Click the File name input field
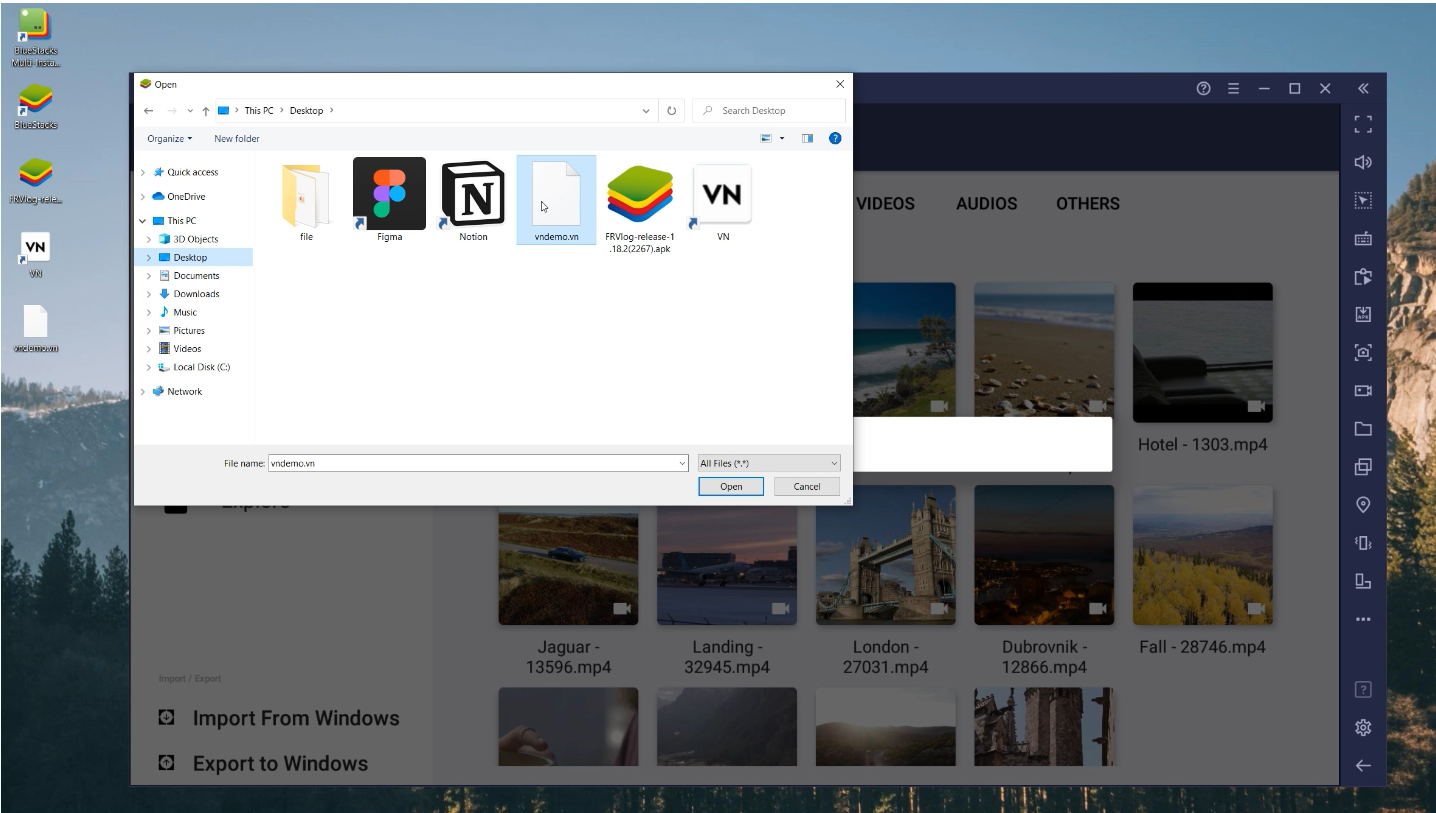The height and width of the screenshot is (813, 1436). click(x=472, y=463)
